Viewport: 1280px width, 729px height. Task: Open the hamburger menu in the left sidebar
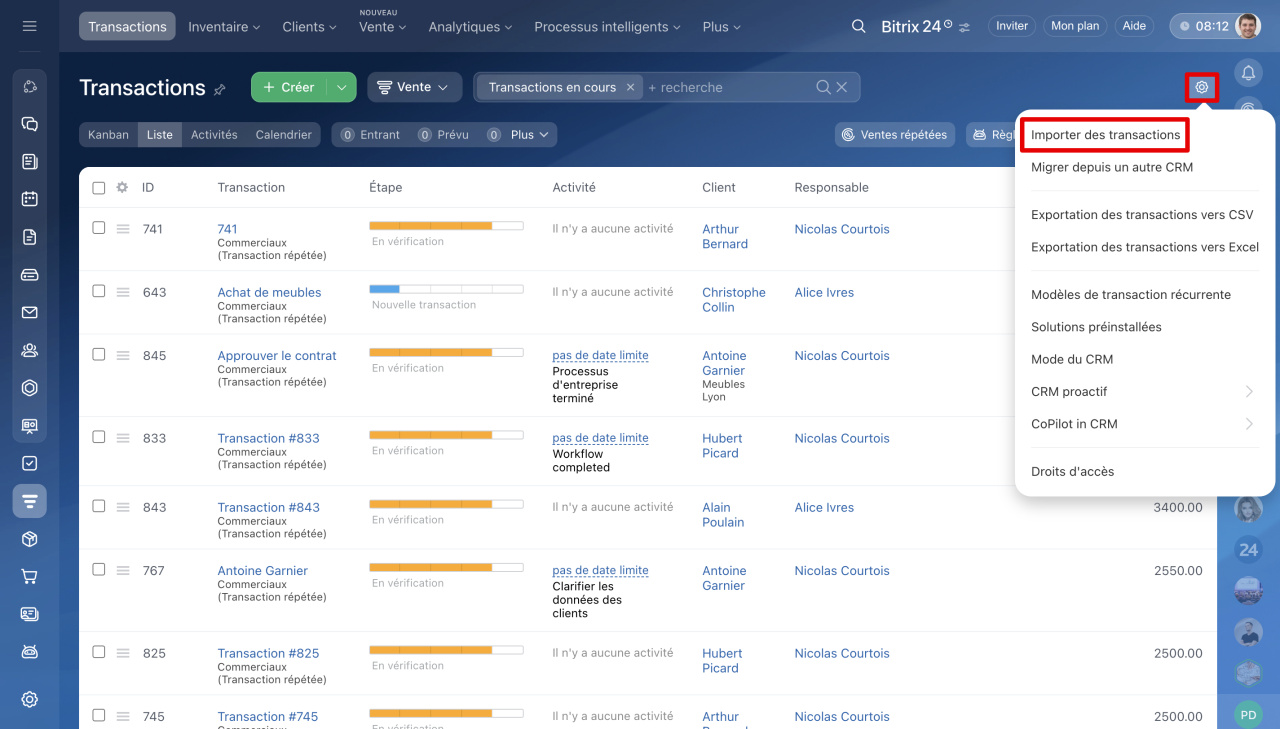[29, 26]
